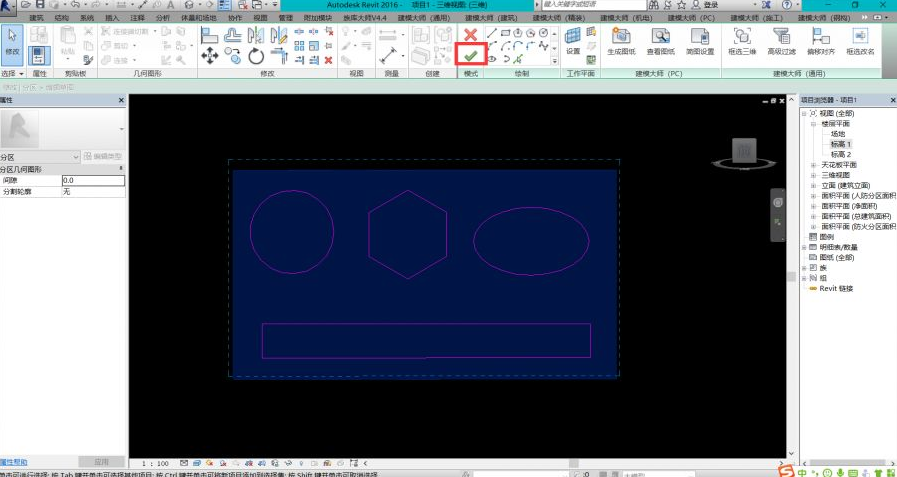Collapse the 楼层平面 tree node
Image resolution: width=897 pixels, height=477 pixels.
[x=813, y=124]
